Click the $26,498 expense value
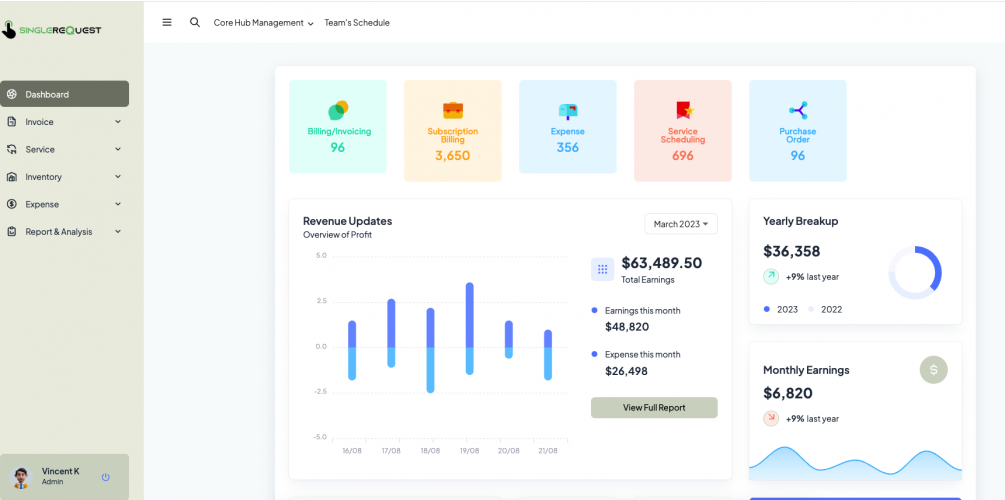 626,371
